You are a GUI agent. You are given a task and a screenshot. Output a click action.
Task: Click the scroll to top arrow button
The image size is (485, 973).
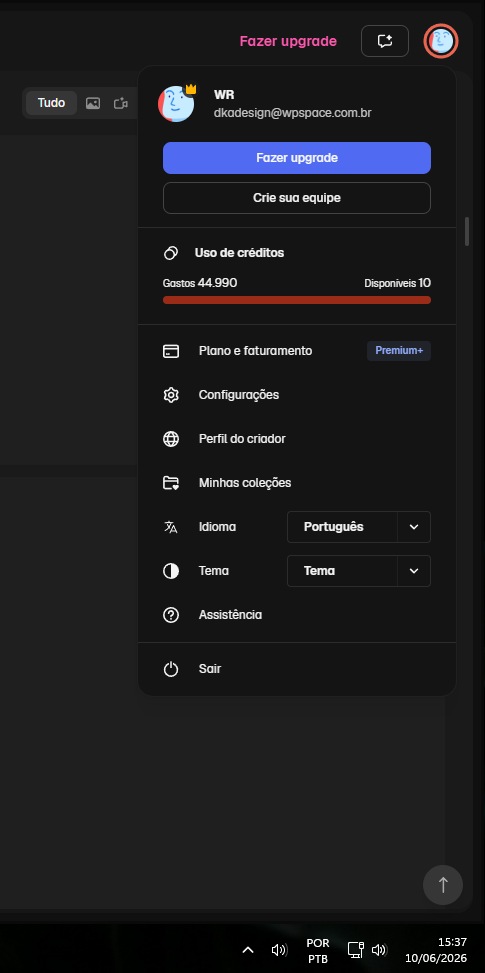click(x=443, y=885)
